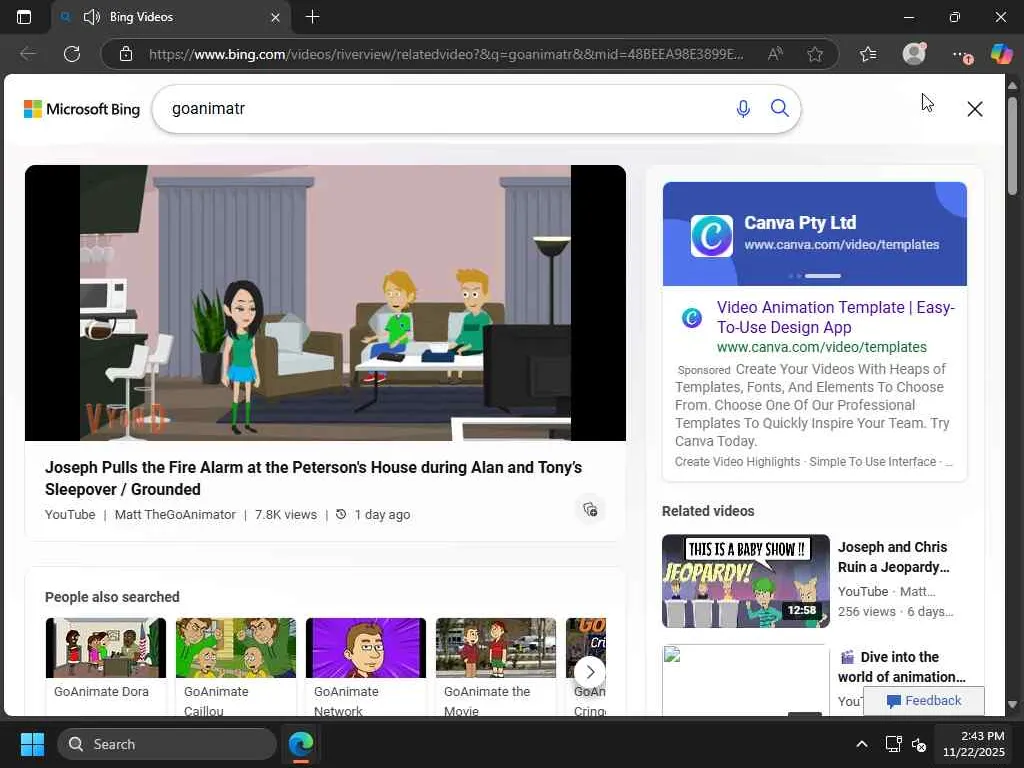The height and width of the screenshot is (768, 1024).
Task: Click the taskbar Search box
Action: pyautogui.click(x=167, y=744)
